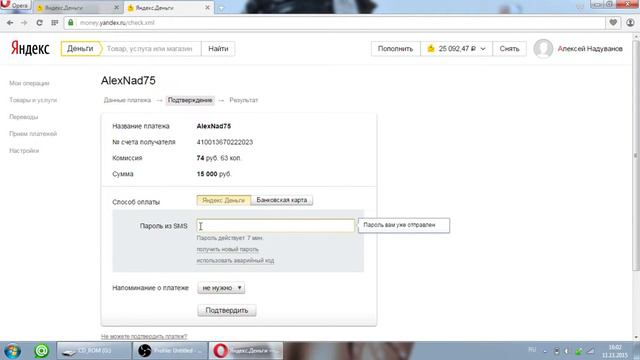Close the second Яндекс.Деньги tab

click(207, 7)
